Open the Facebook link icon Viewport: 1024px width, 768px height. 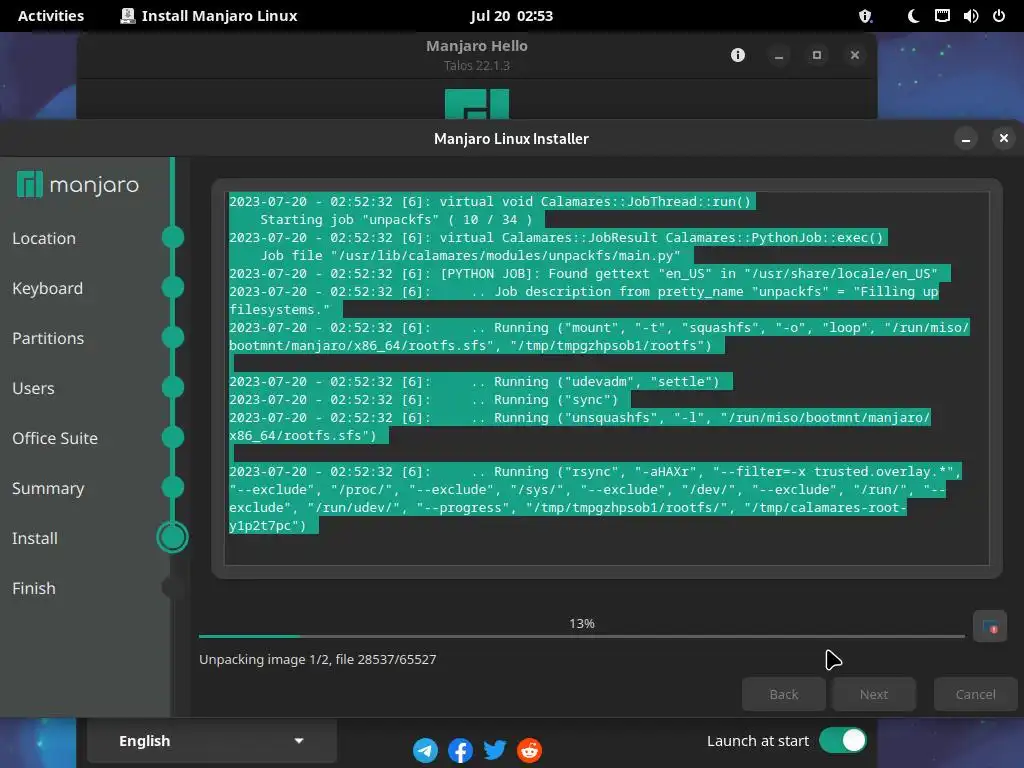pos(460,750)
